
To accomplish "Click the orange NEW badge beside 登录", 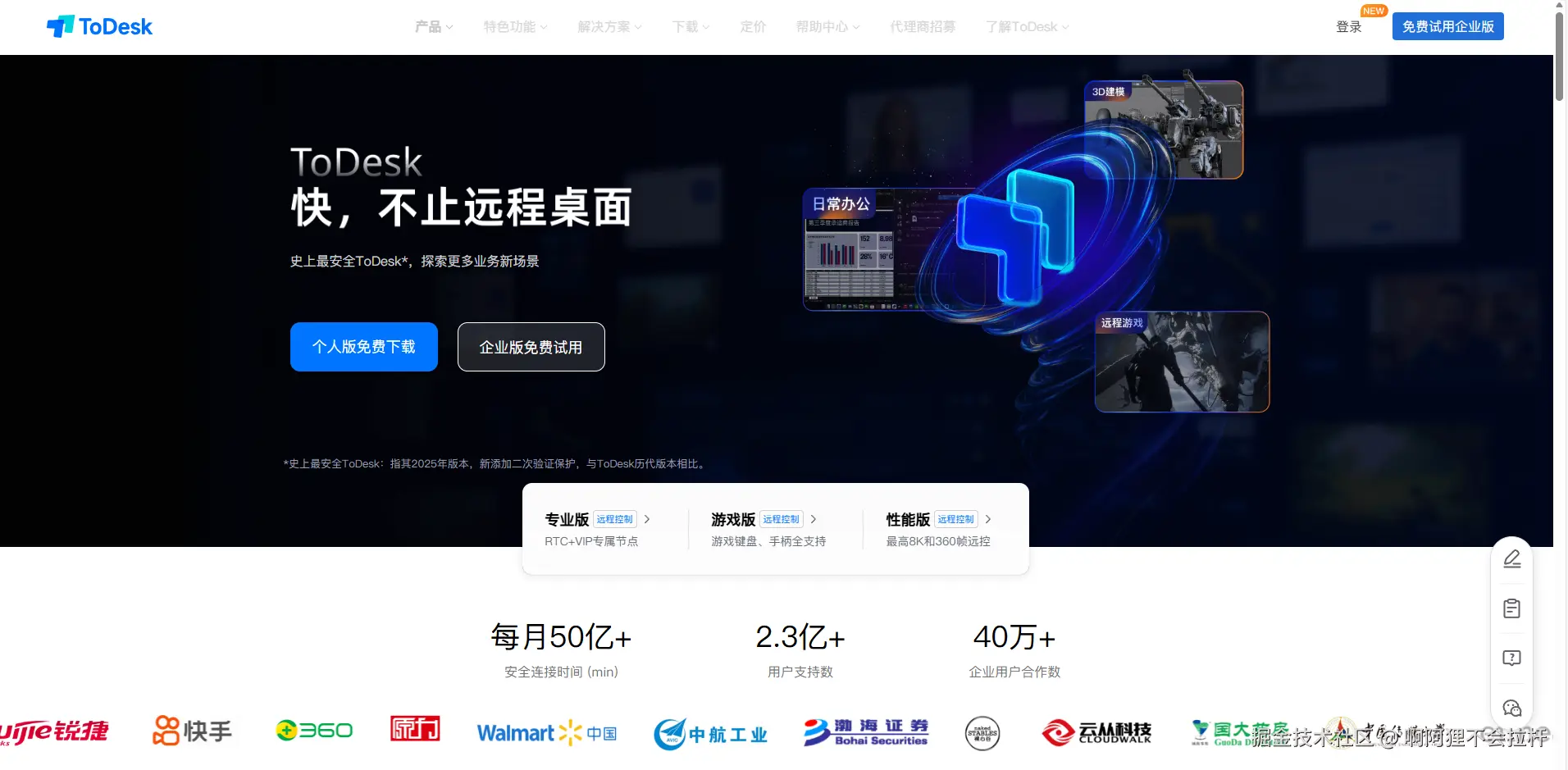I will coord(1374,11).
